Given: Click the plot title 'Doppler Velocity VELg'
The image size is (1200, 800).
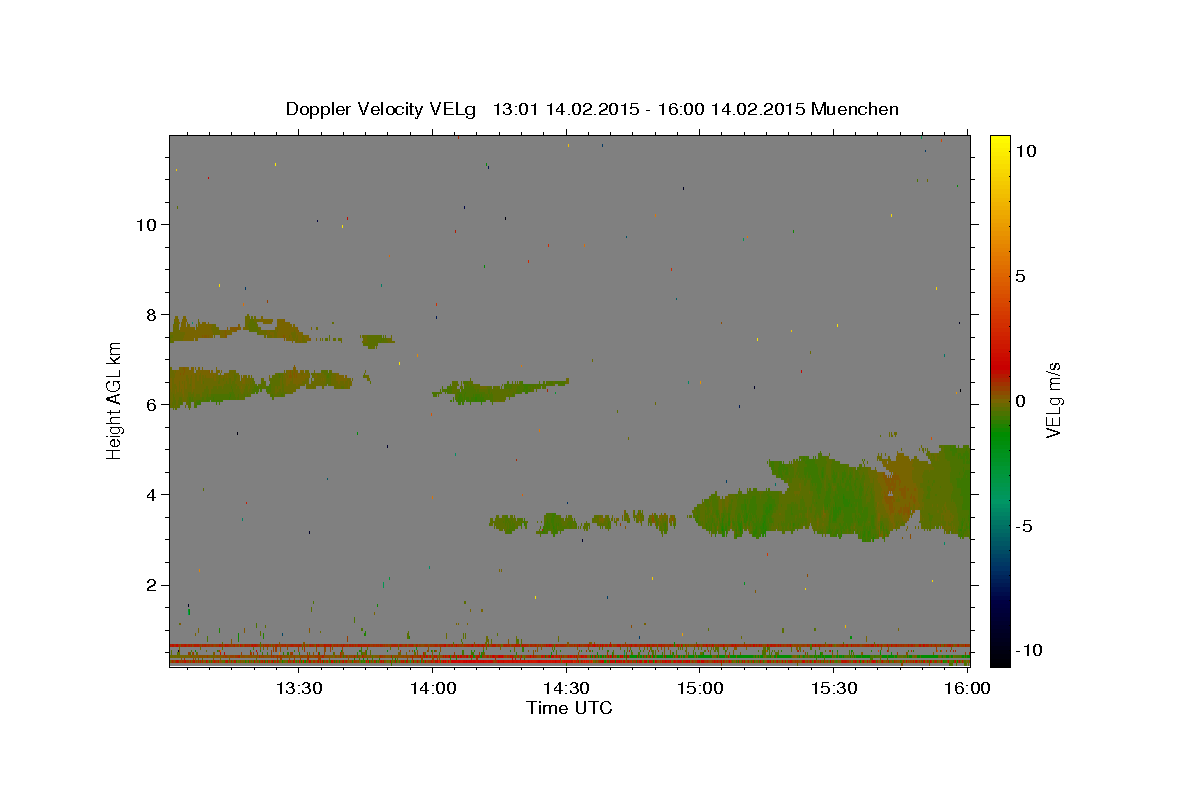Looking at the screenshot, I should point(381,109).
